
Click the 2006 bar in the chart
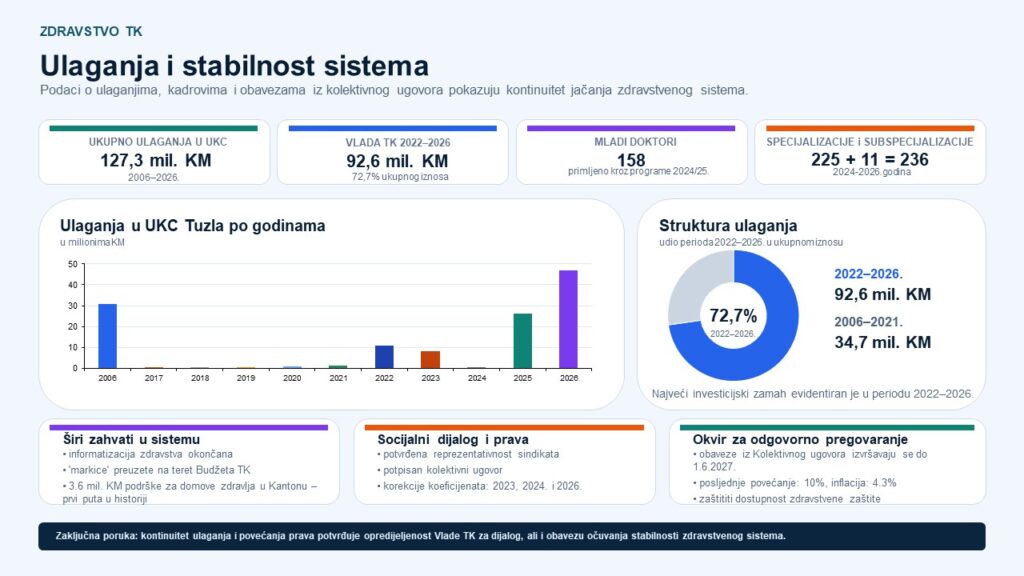(x=108, y=336)
